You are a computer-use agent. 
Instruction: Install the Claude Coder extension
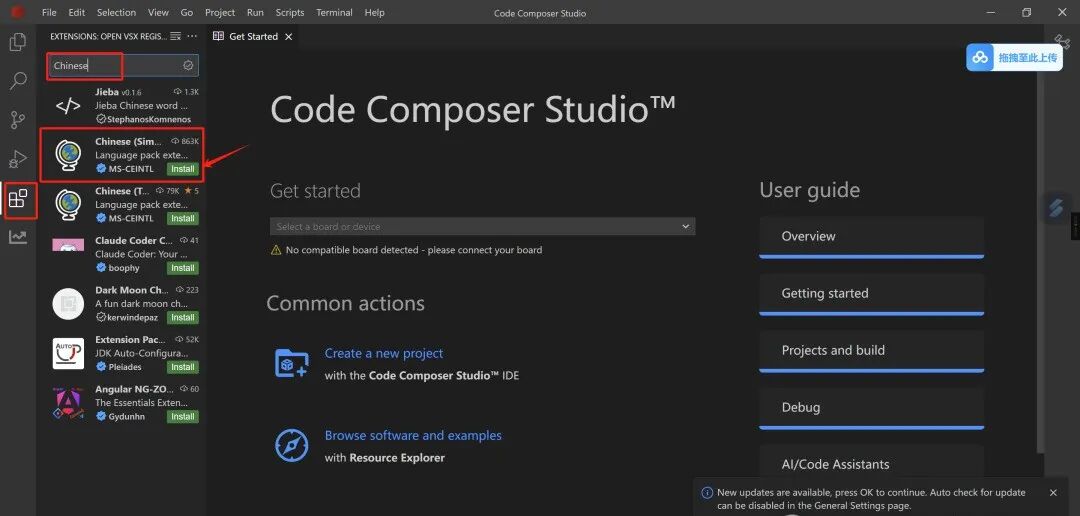(183, 268)
